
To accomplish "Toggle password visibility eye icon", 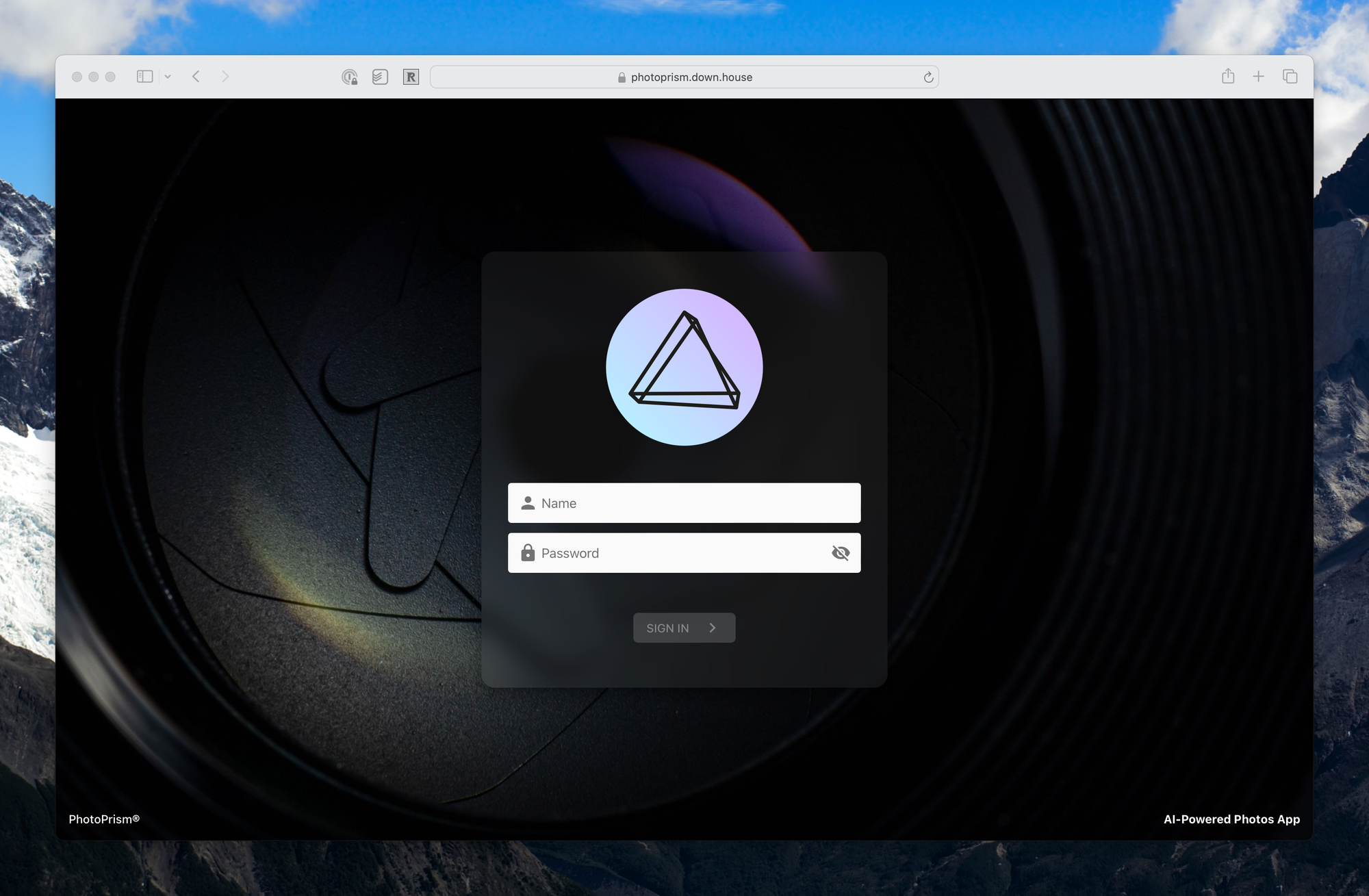I will 840,553.
